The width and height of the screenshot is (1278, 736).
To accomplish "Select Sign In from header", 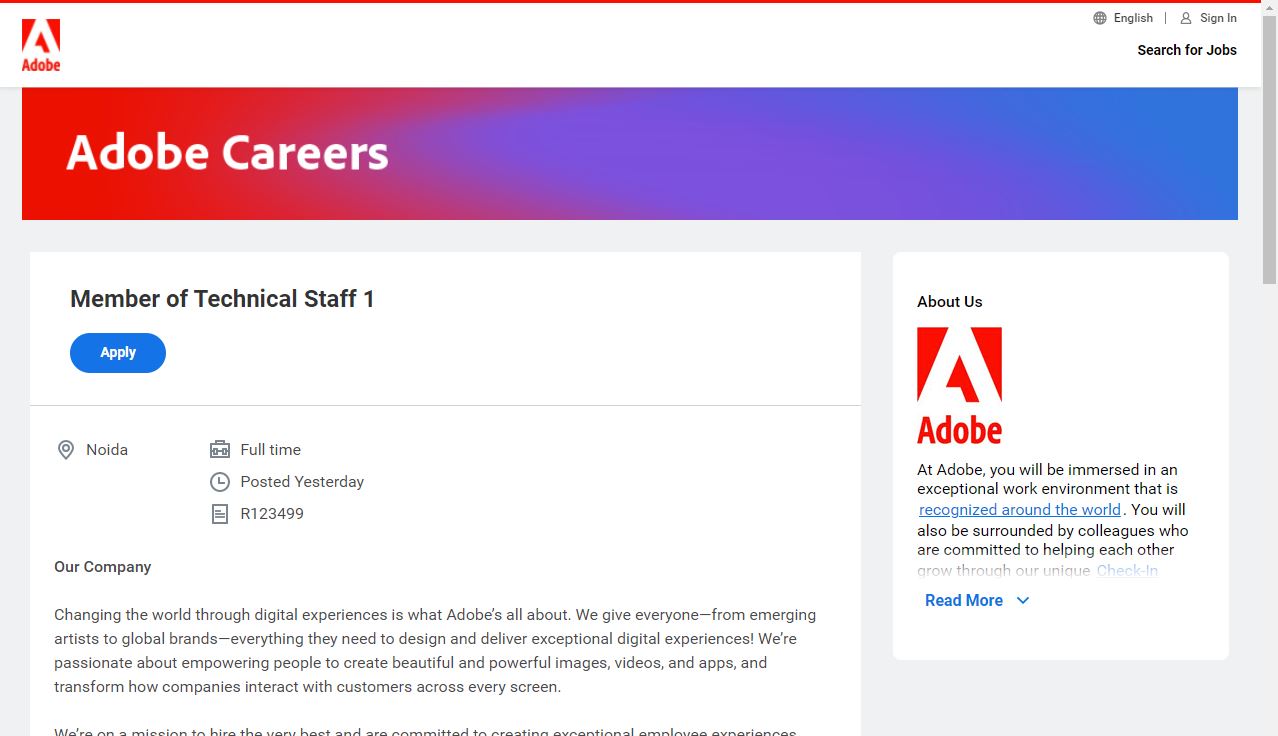I will click(x=1218, y=18).
